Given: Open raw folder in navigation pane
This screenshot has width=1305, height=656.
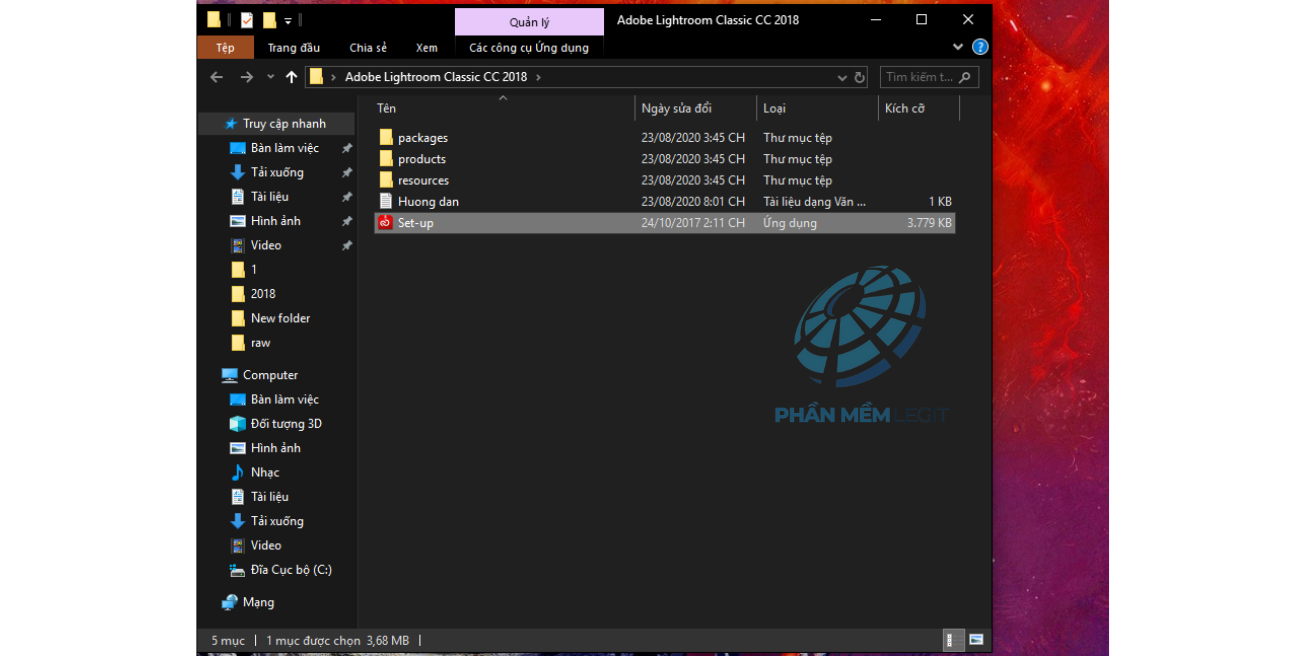Looking at the screenshot, I should pyautogui.click(x=260, y=343).
